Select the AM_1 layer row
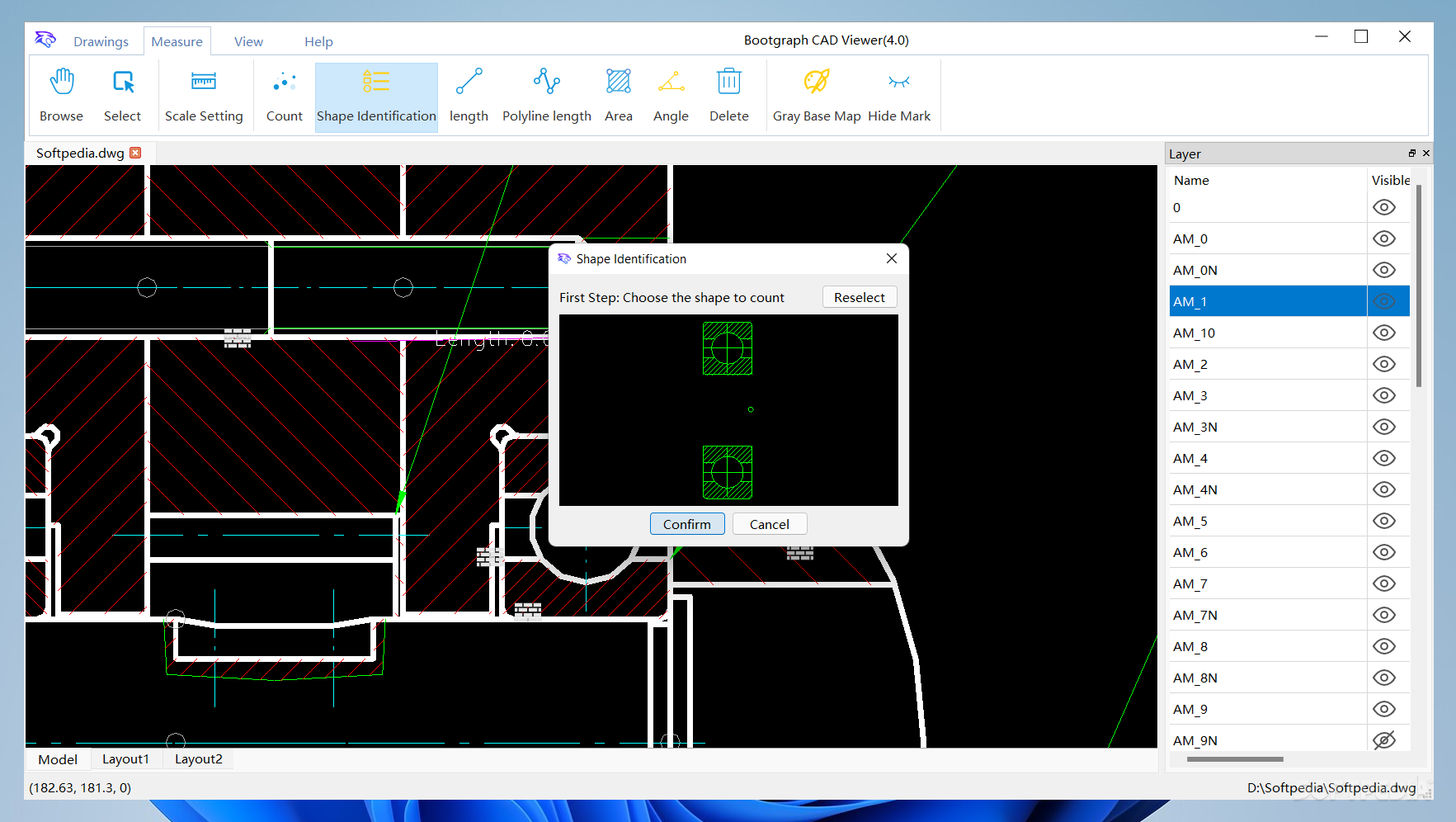The width and height of the screenshot is (1456, 822). 1289,301
